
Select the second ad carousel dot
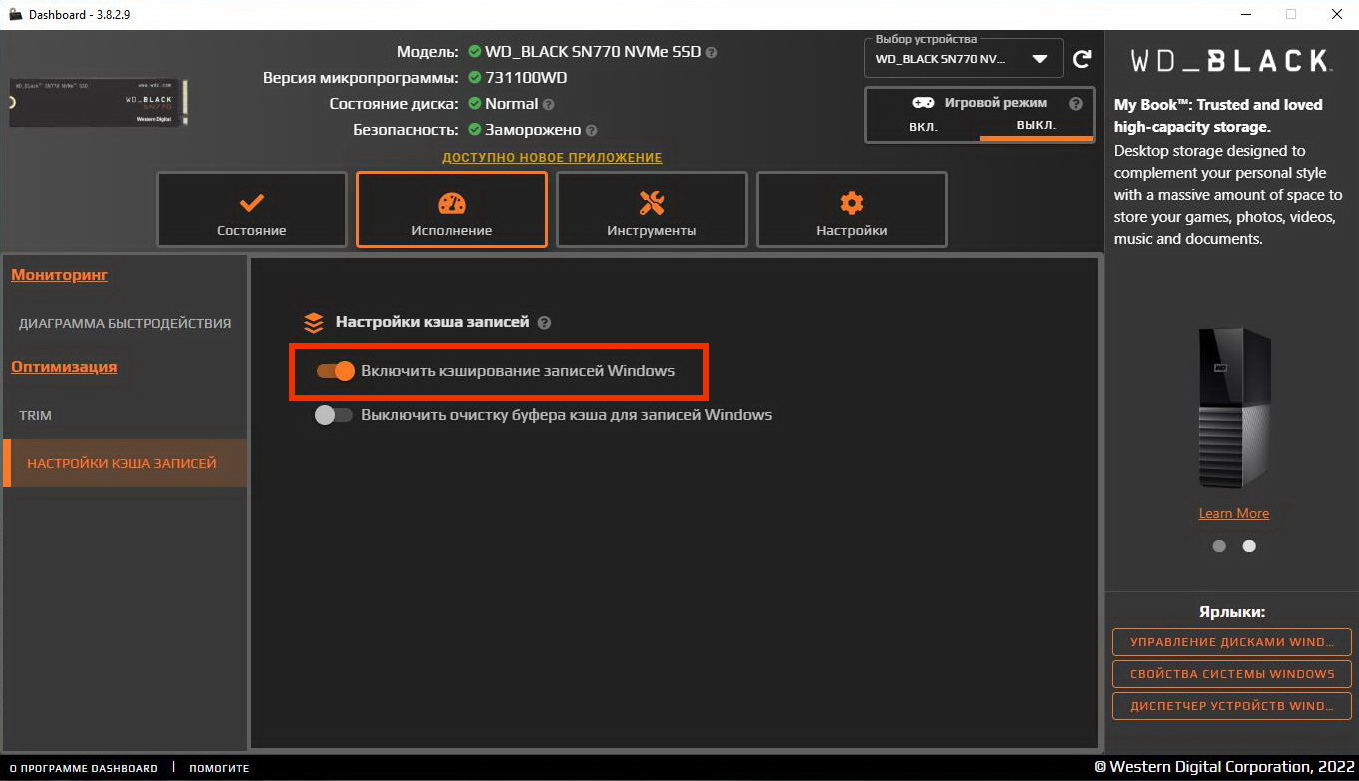(x=1249, y=546)
